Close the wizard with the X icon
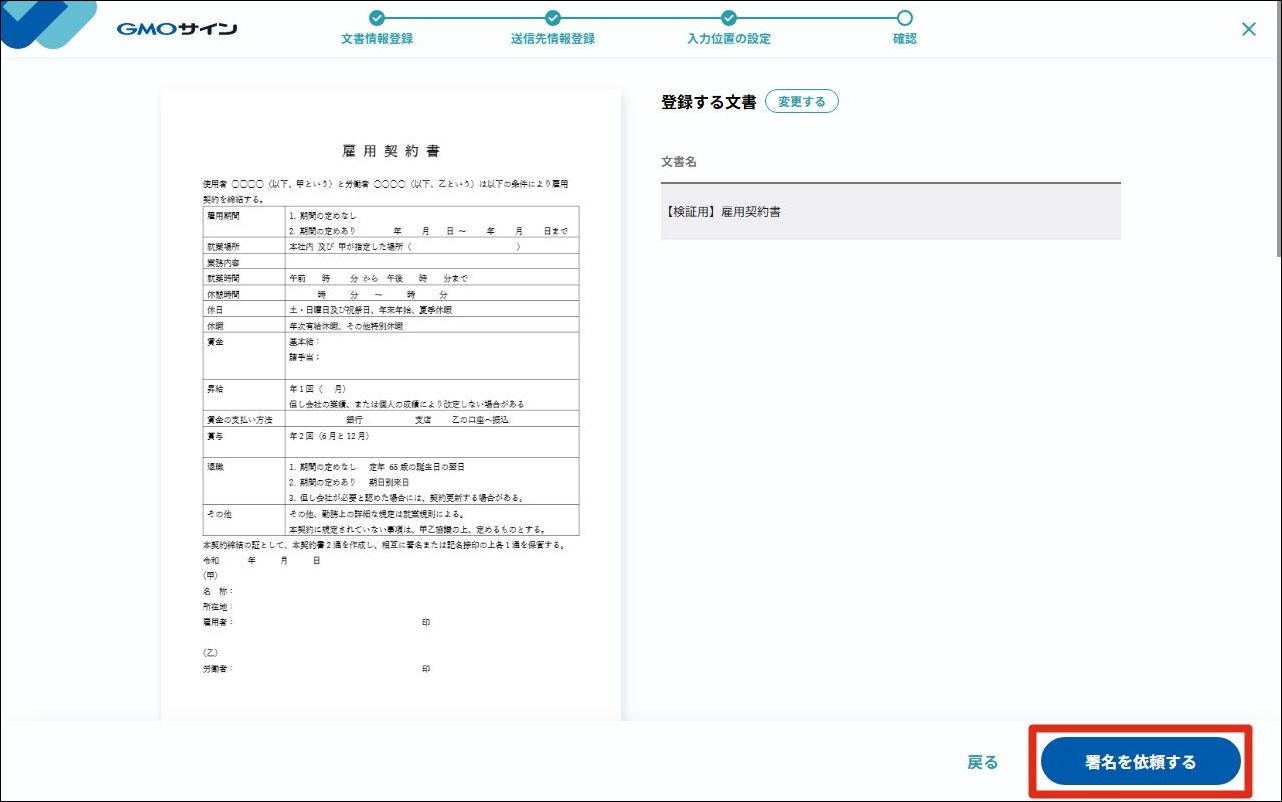Image resolution: width=1282 pixels, height=802 pixels. 1249,29
